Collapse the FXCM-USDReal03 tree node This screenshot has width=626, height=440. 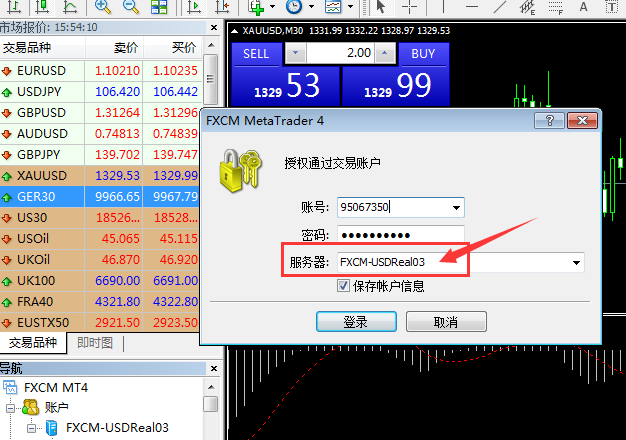tap(32, 428)
